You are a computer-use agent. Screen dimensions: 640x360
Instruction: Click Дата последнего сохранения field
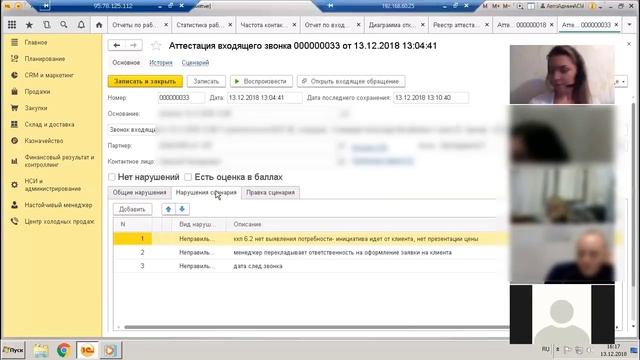431,98
